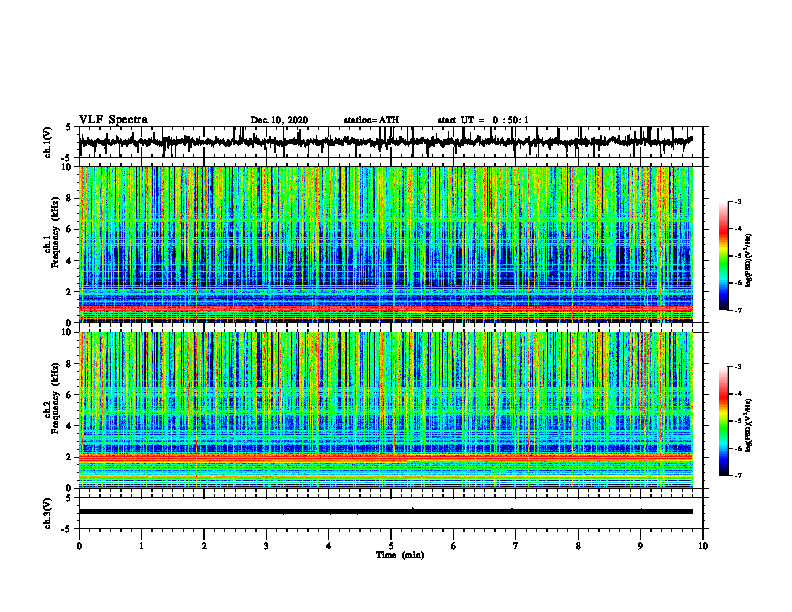Click the ch.1 color scale bar
The image size is (792, 612).
723,256
